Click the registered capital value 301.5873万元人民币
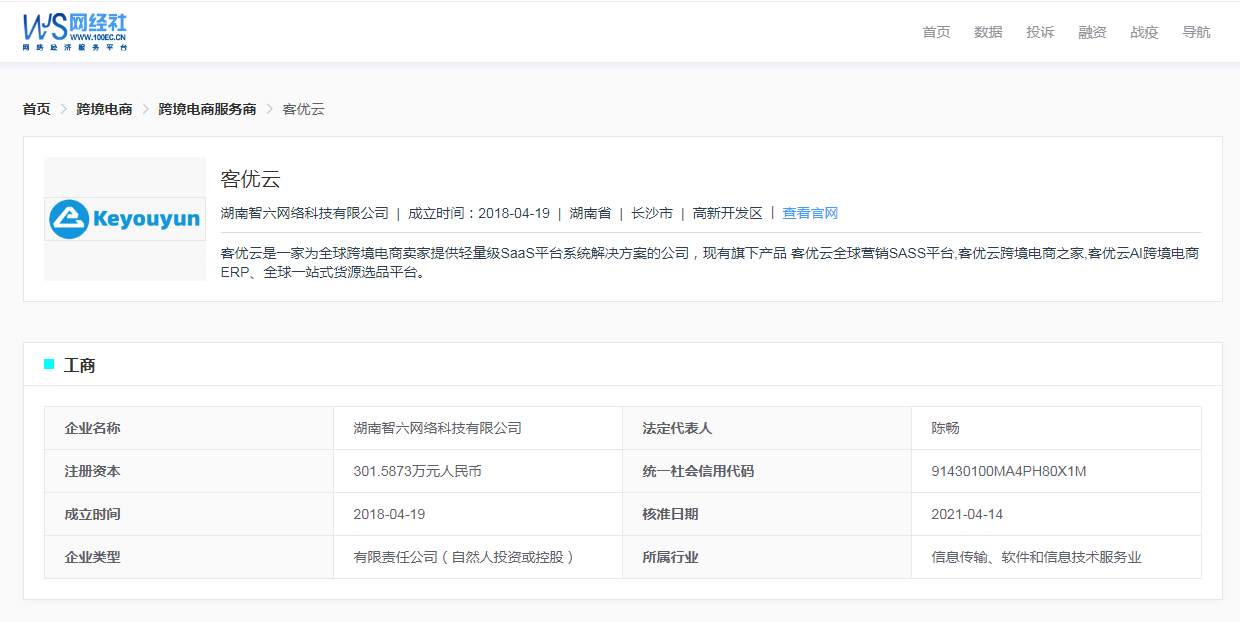The height and width of the screenshot is (622, 1240). (417, 471)
